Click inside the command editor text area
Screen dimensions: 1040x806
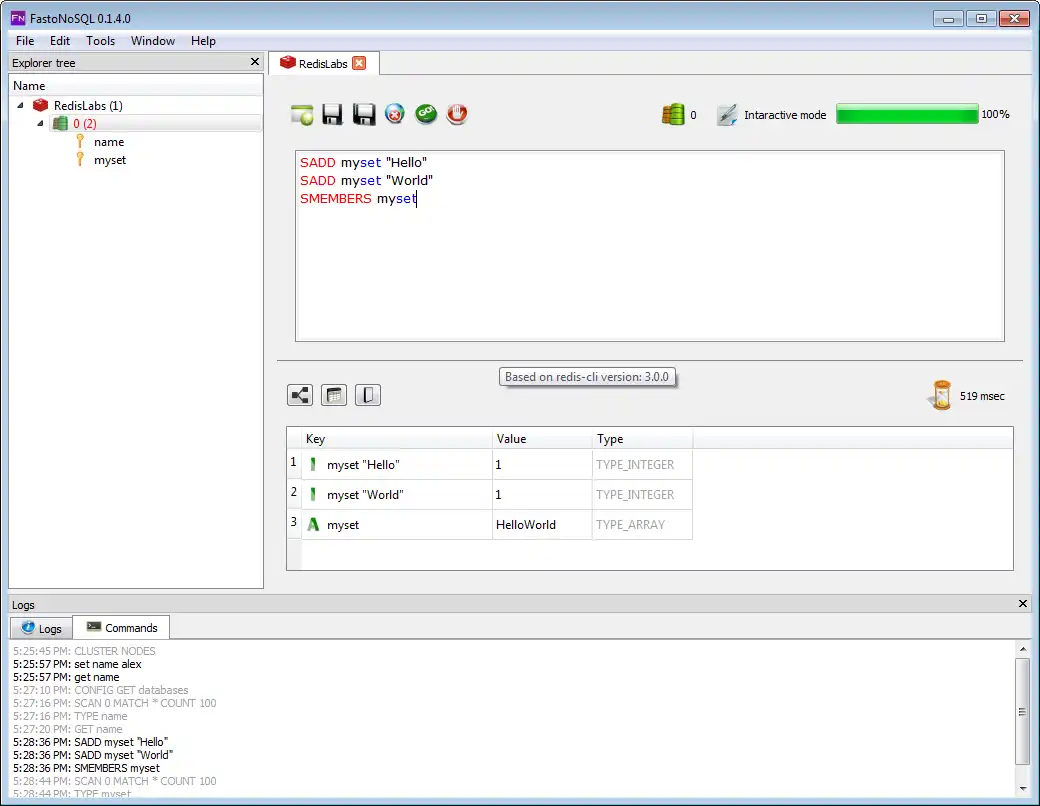tap(649, 246)
